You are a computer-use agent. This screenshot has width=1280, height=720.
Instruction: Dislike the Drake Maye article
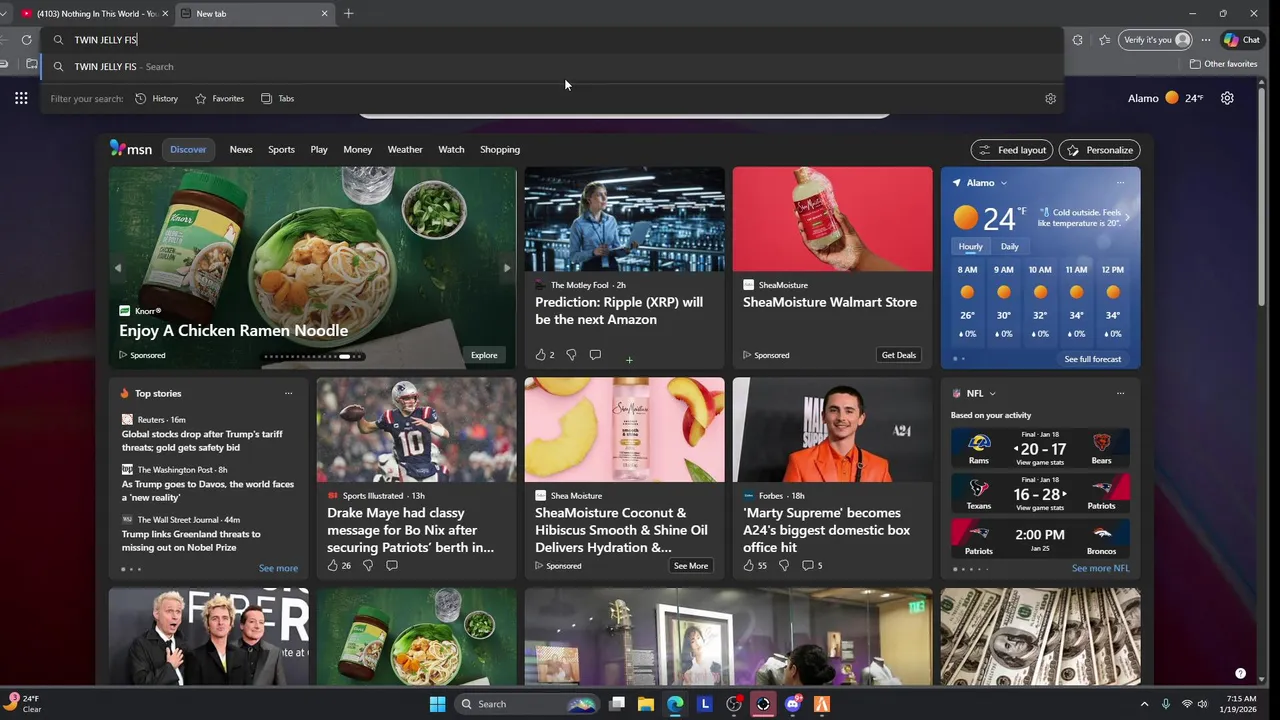pyautogui.click(x=367, y=566)
